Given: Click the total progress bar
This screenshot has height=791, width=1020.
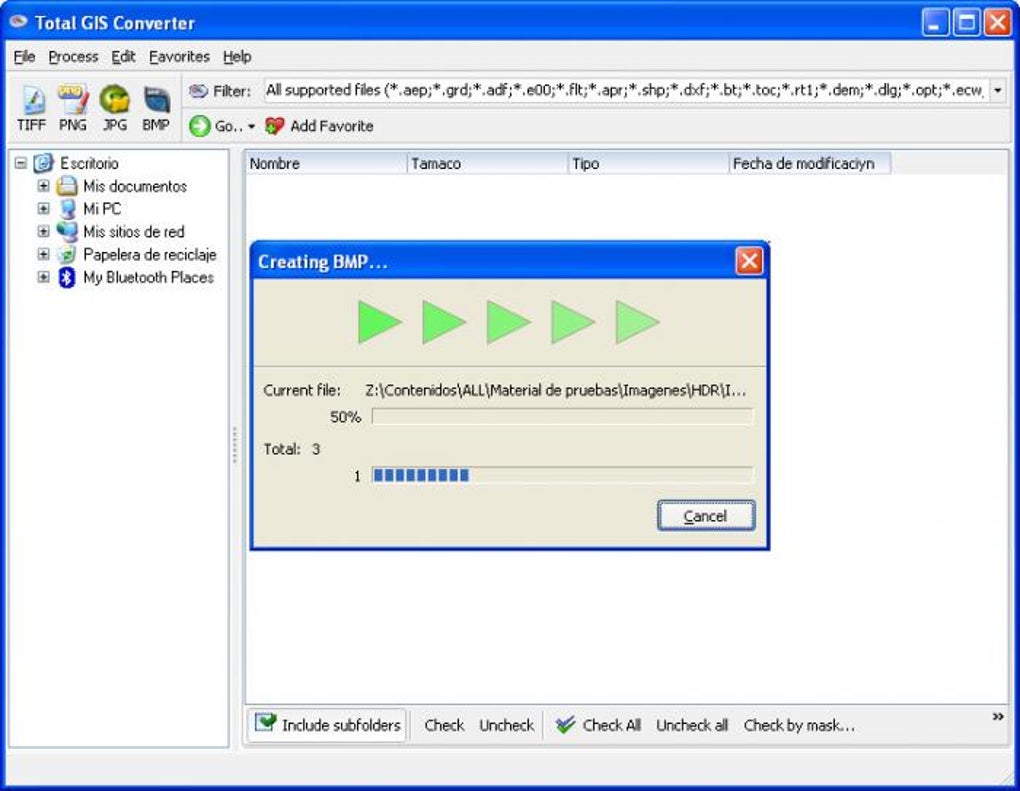Looking at the screenshot, I should (563, 476).
